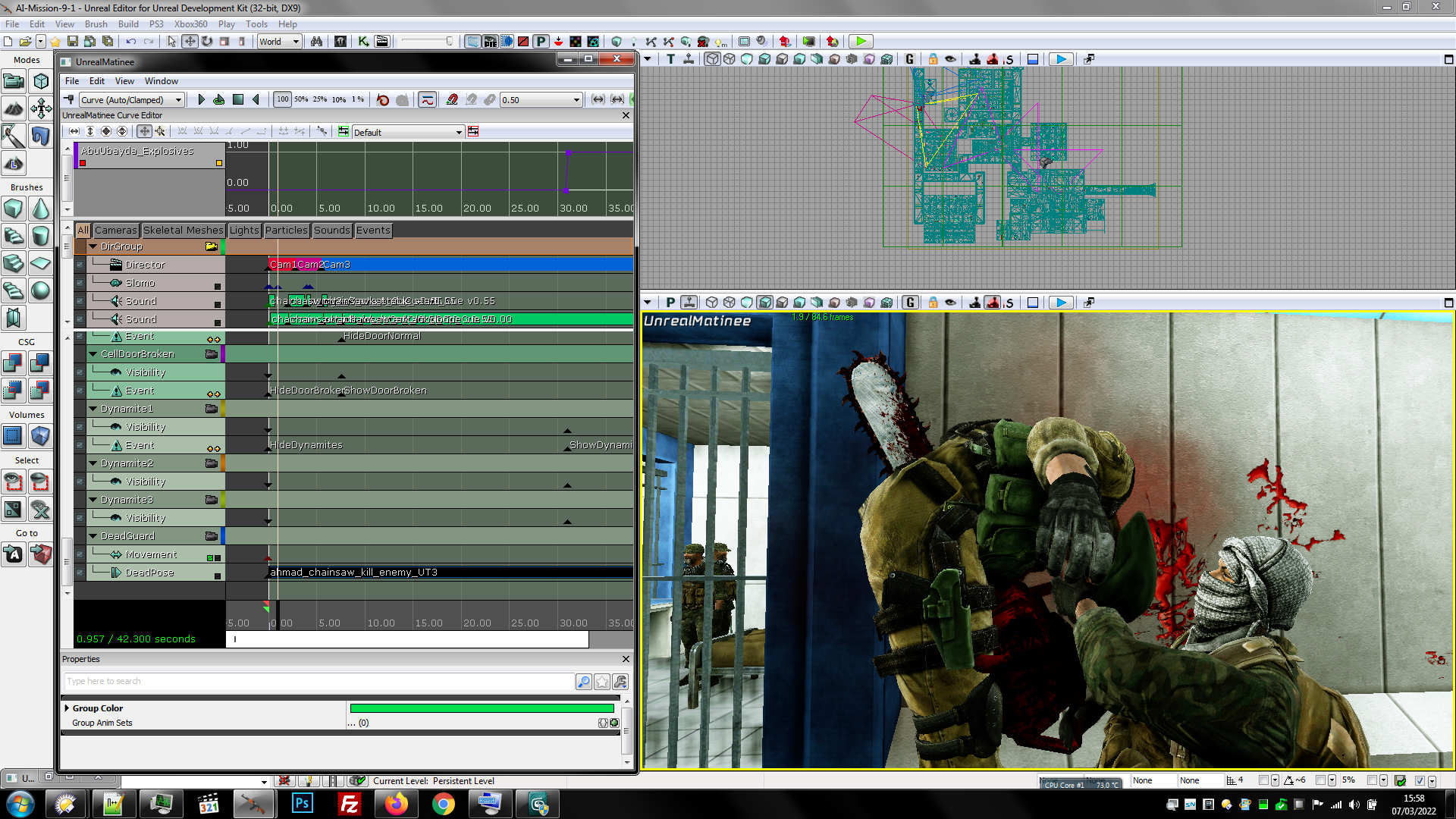Screen dimensions: 1456x819
Task: Toggle curve editor in Matinee toolbar
Action: pos(427,99)
